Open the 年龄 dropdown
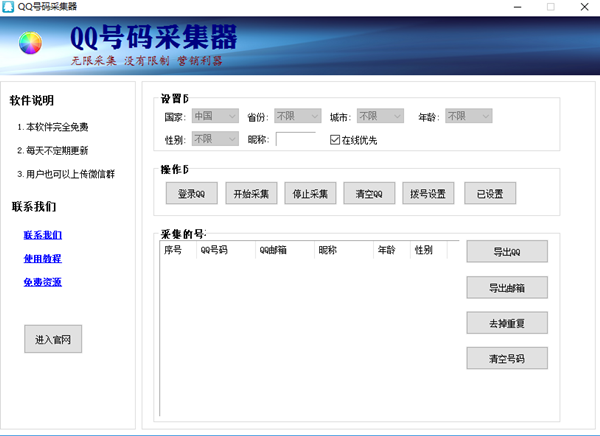This screenshot has height=436, width=600. pos(469,116)
